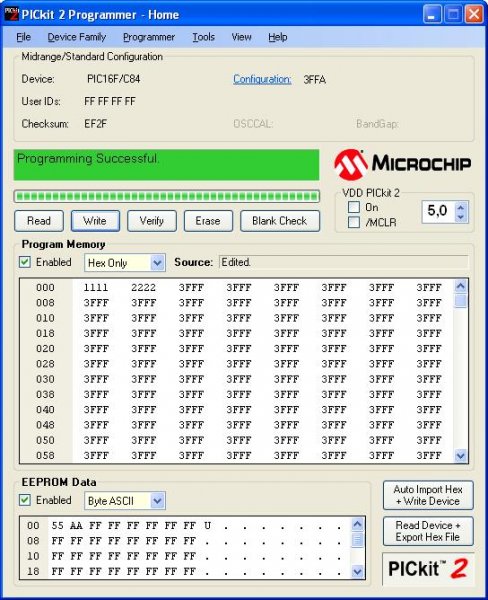Click the EEPROM ASCII character U

tap(207, 525)
